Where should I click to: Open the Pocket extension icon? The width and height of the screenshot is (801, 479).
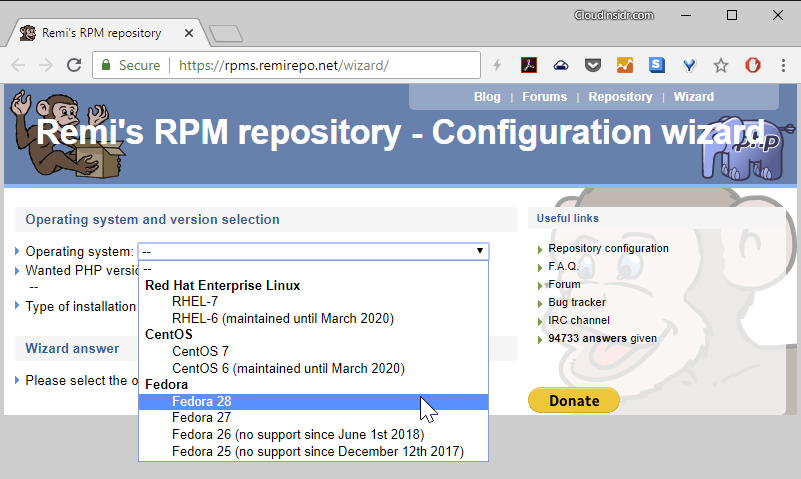point(593,65)
